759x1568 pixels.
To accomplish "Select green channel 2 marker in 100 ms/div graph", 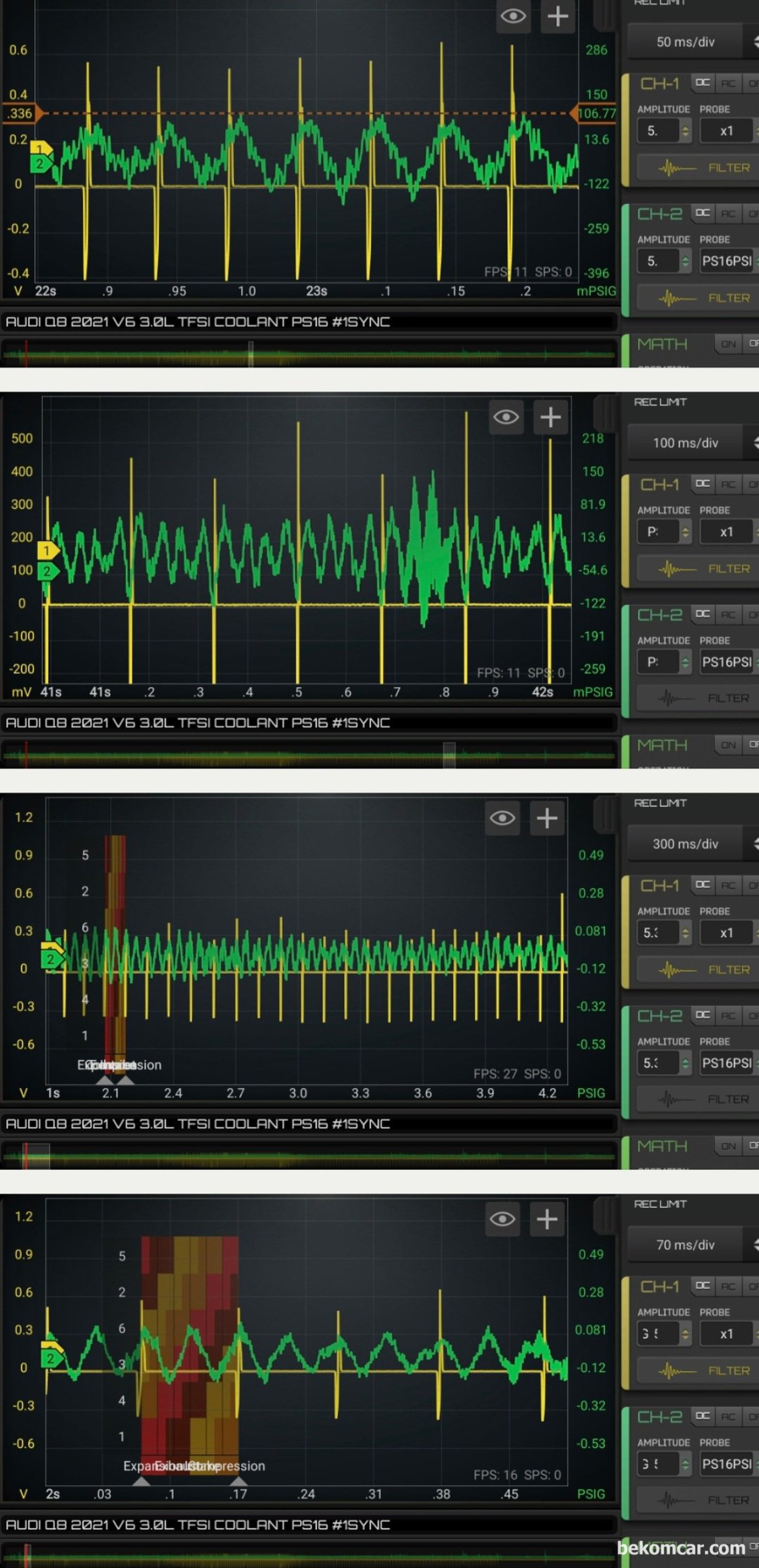I will tap(48, 571).
